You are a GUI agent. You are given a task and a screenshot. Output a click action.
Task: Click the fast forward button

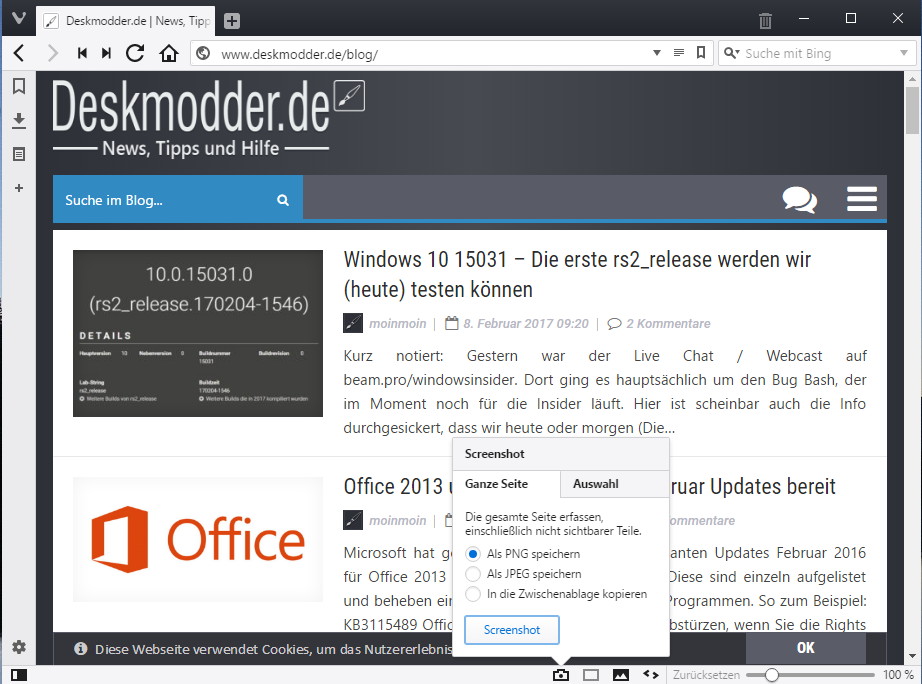tap(106, 54)
